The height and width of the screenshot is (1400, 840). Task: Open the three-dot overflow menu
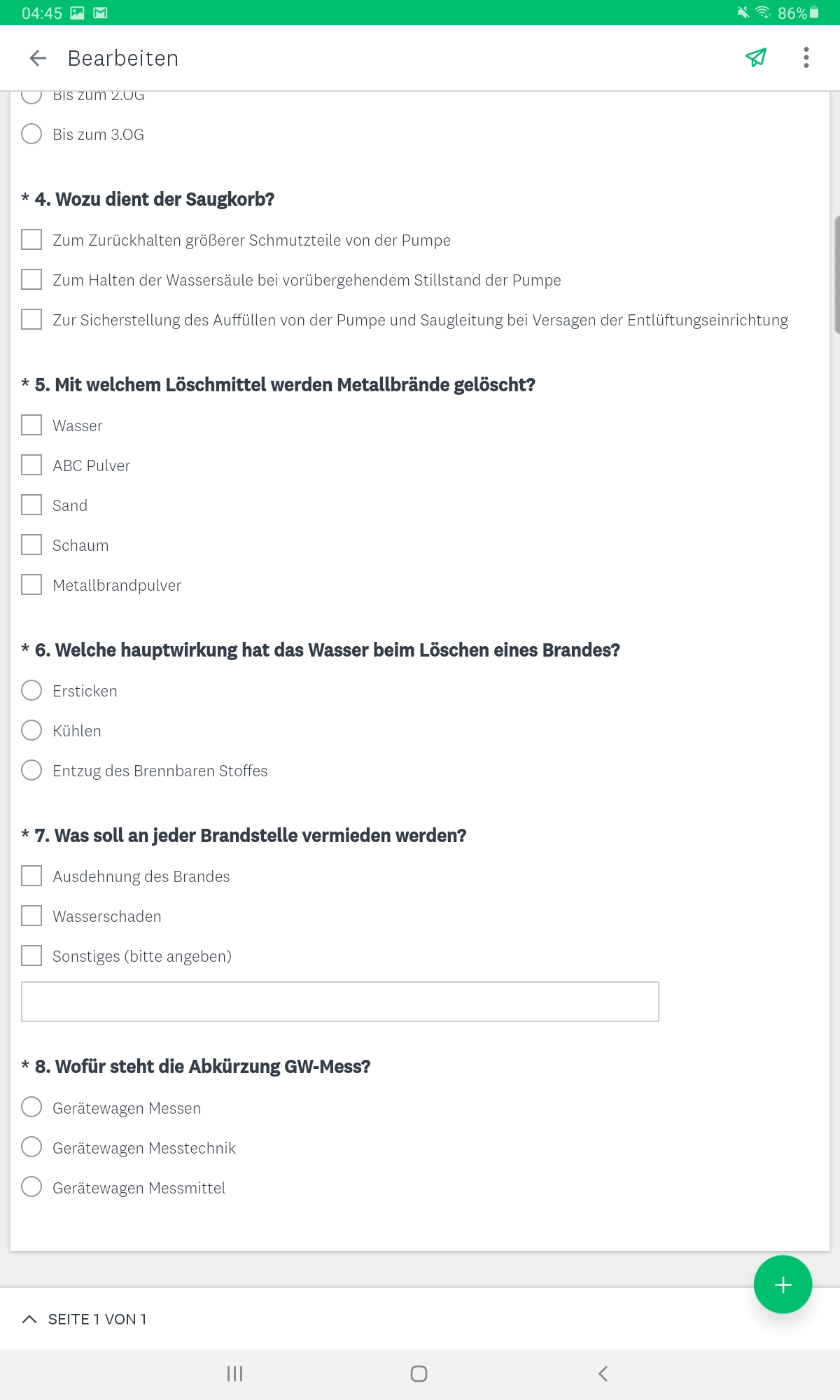click(x=806, y=57)
